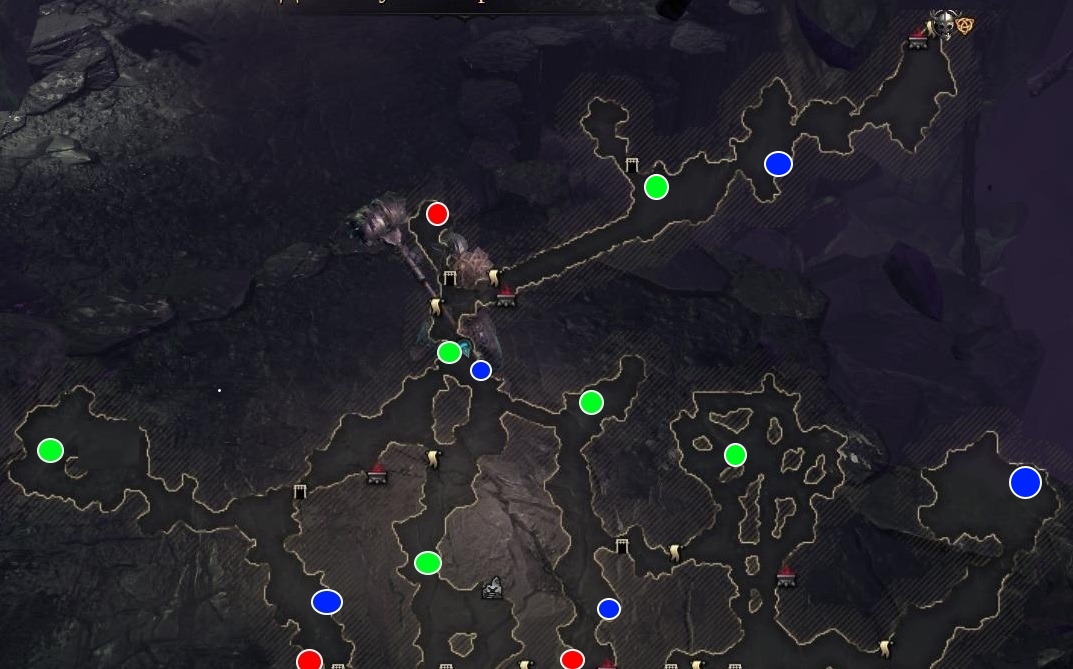
Task: Click the green dot directly left of the gray building icon
Action: click(x=428, y=563)
